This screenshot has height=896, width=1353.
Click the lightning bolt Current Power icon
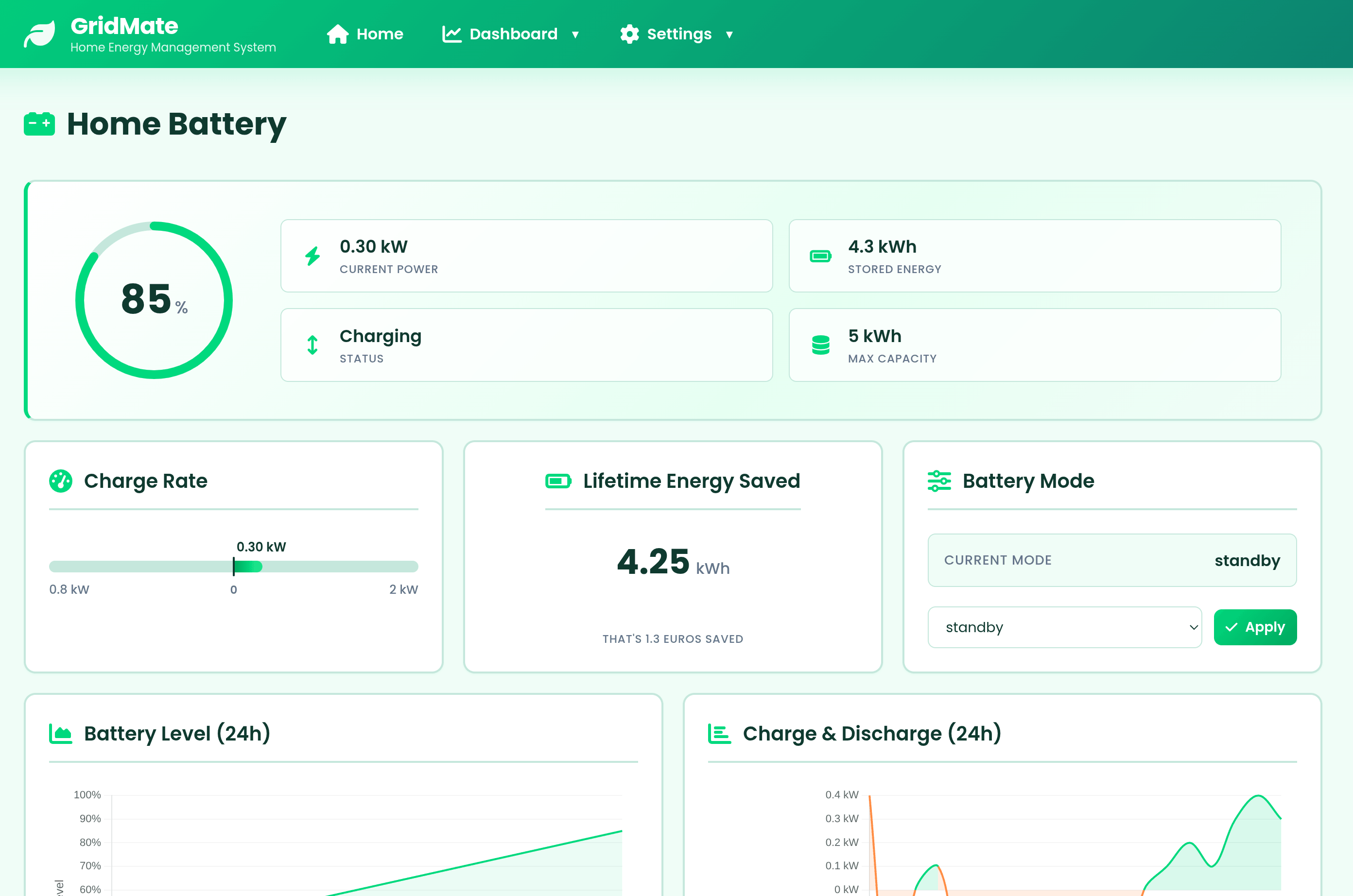click(312, 256)
